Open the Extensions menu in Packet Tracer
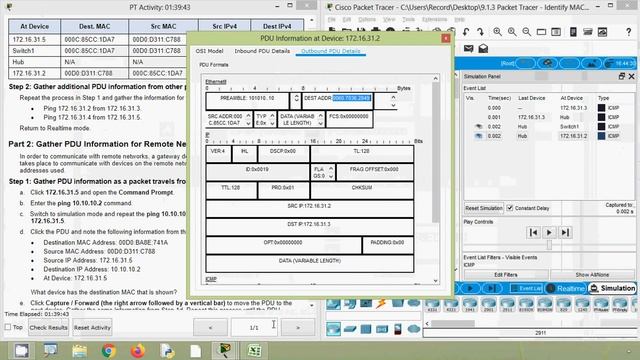 click(434, 19)
